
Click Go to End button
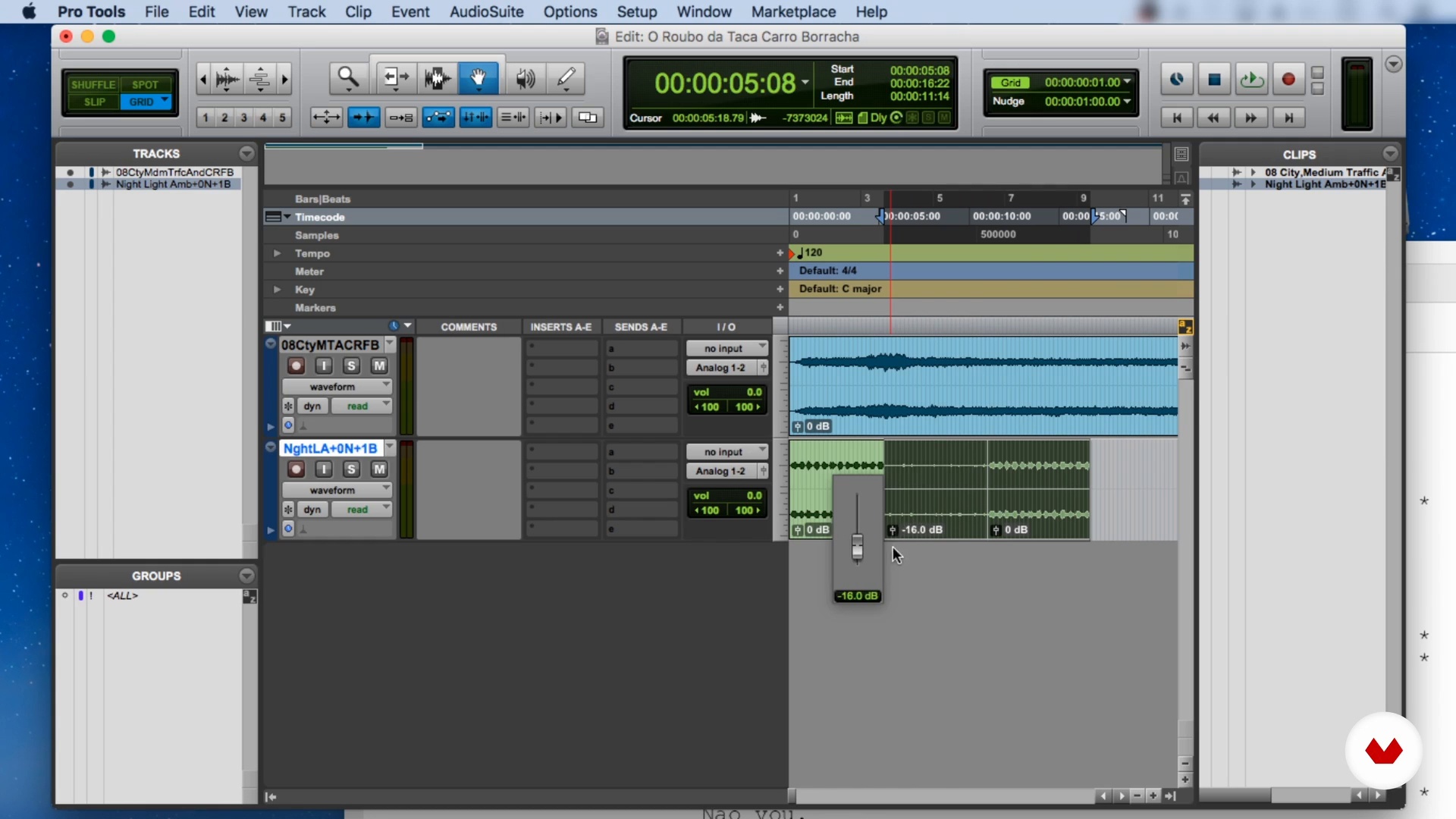click(1288, 118)
